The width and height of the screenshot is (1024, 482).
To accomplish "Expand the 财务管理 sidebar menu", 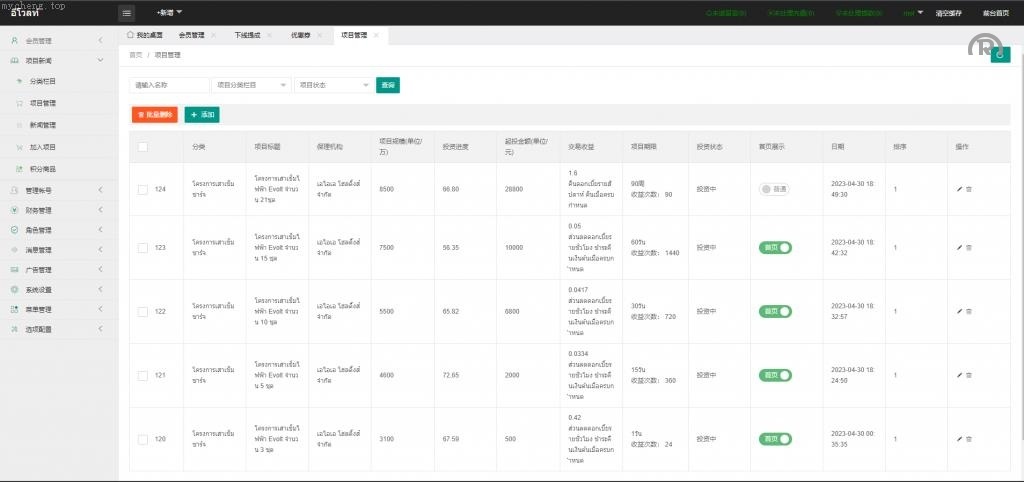I will click(59, 210).
